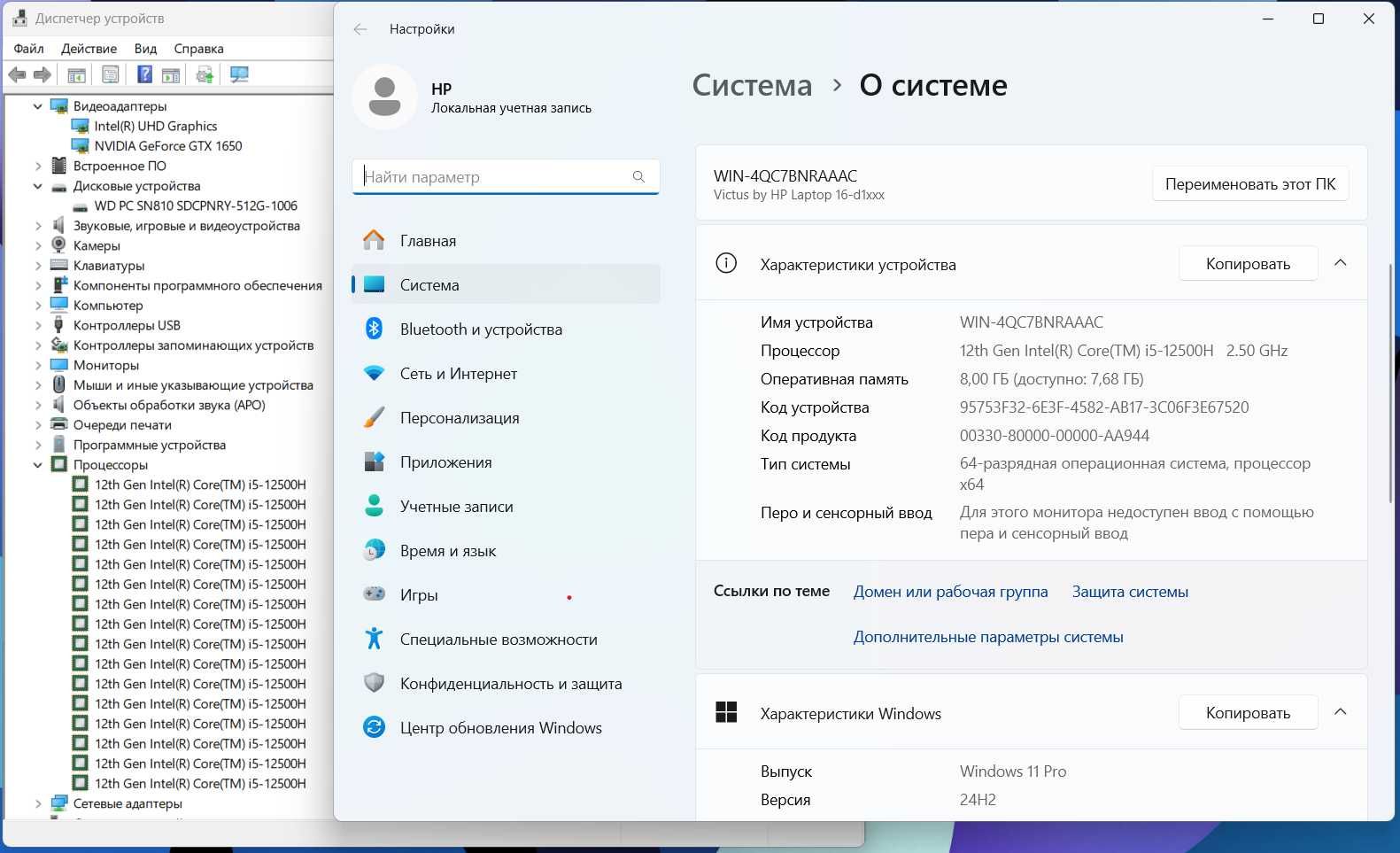This screenshot has height=853, width=1400.
Task: Click the Центр обновления Windows refresh icon
Action: tap(374, 727)
